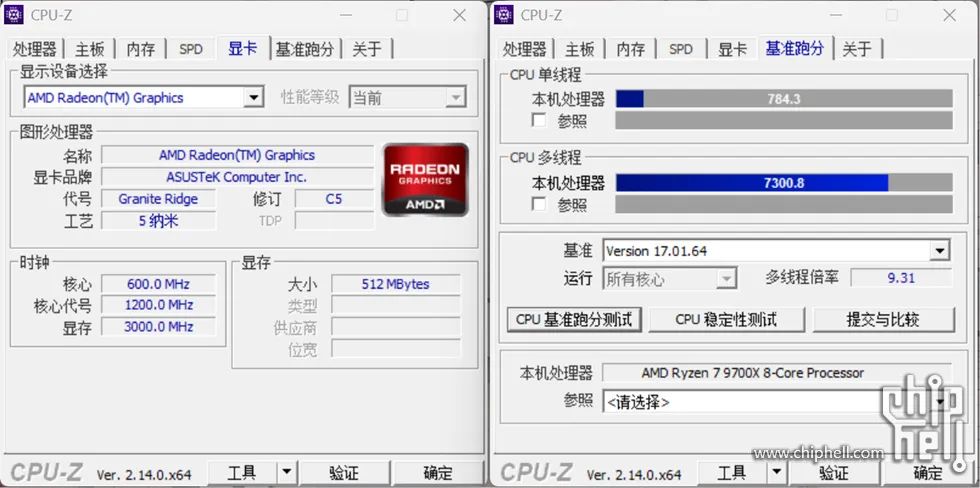Click the 修订 value C5
The height and width of the screenshot is (488, 980).
[334, 199]
